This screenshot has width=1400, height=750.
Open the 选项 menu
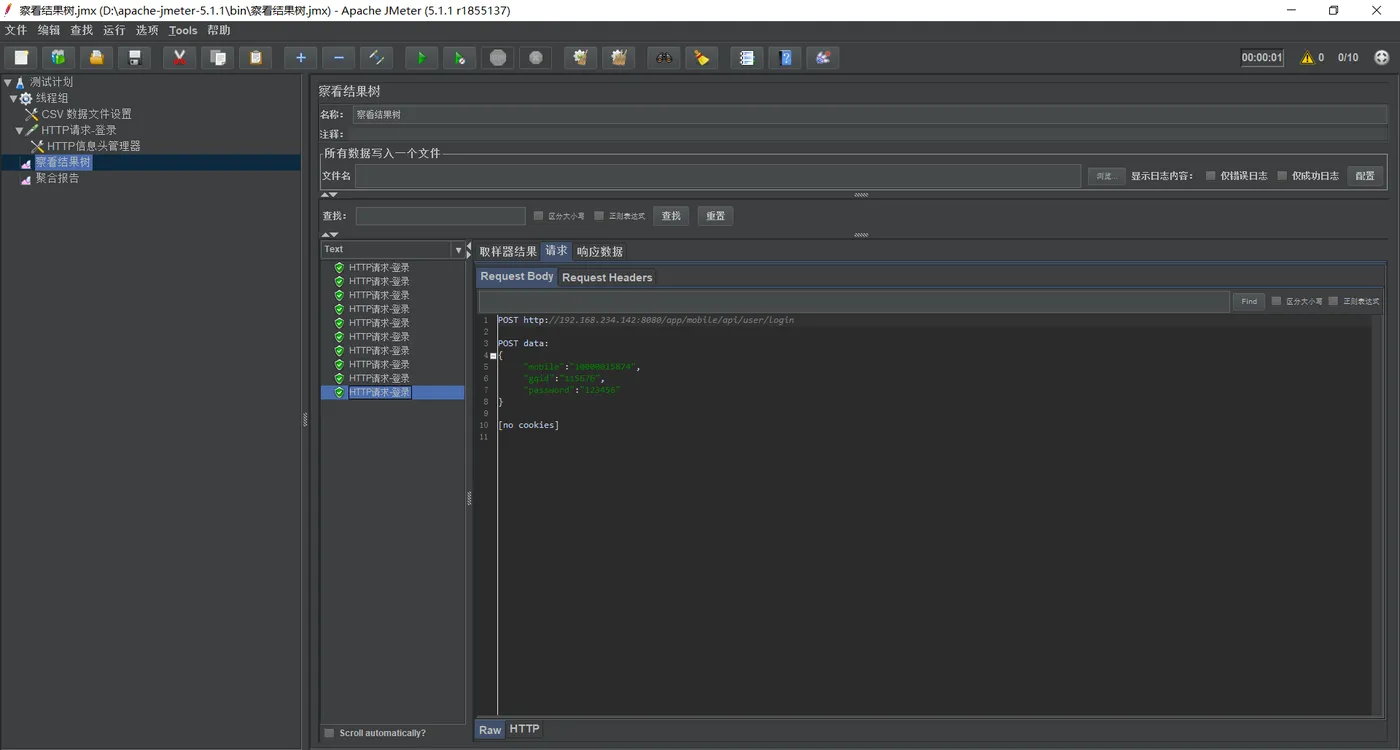tap(147, 30)
